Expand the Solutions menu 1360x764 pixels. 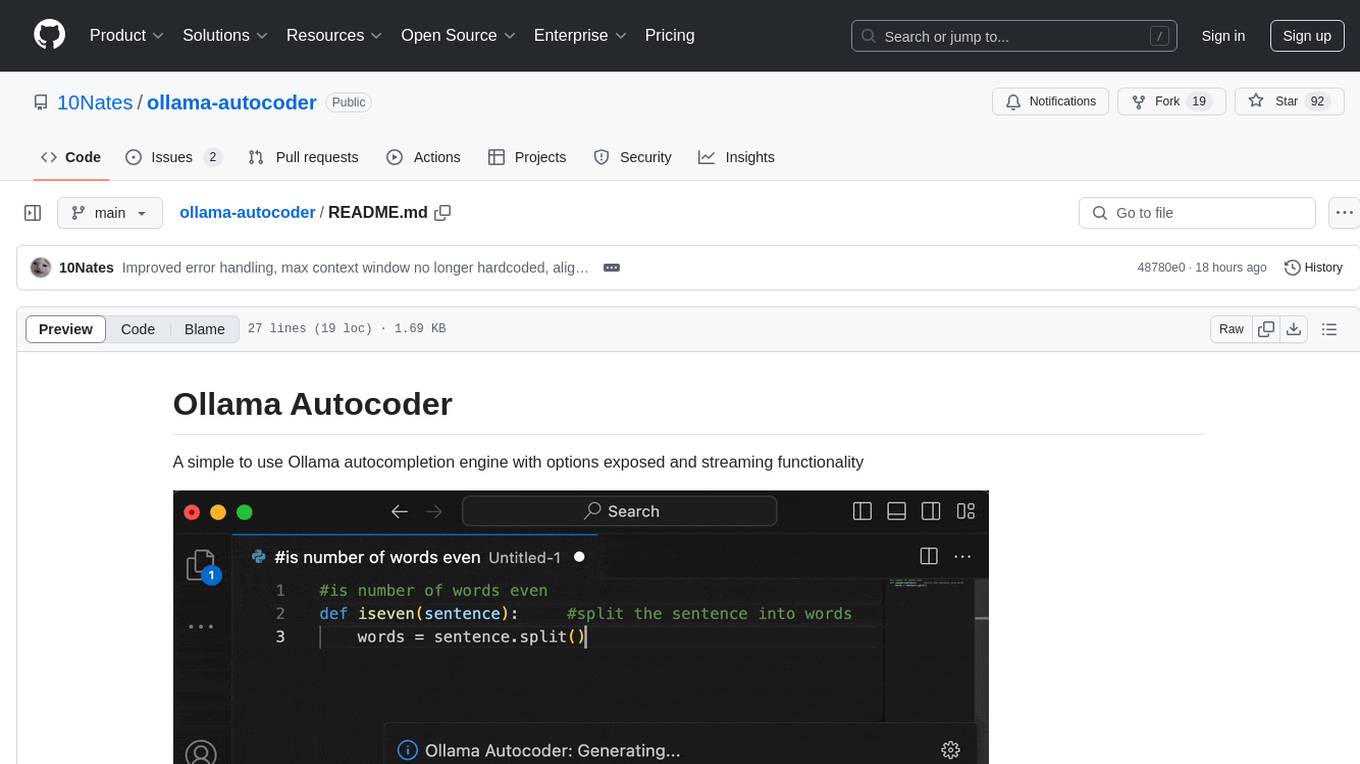(225, 35)
